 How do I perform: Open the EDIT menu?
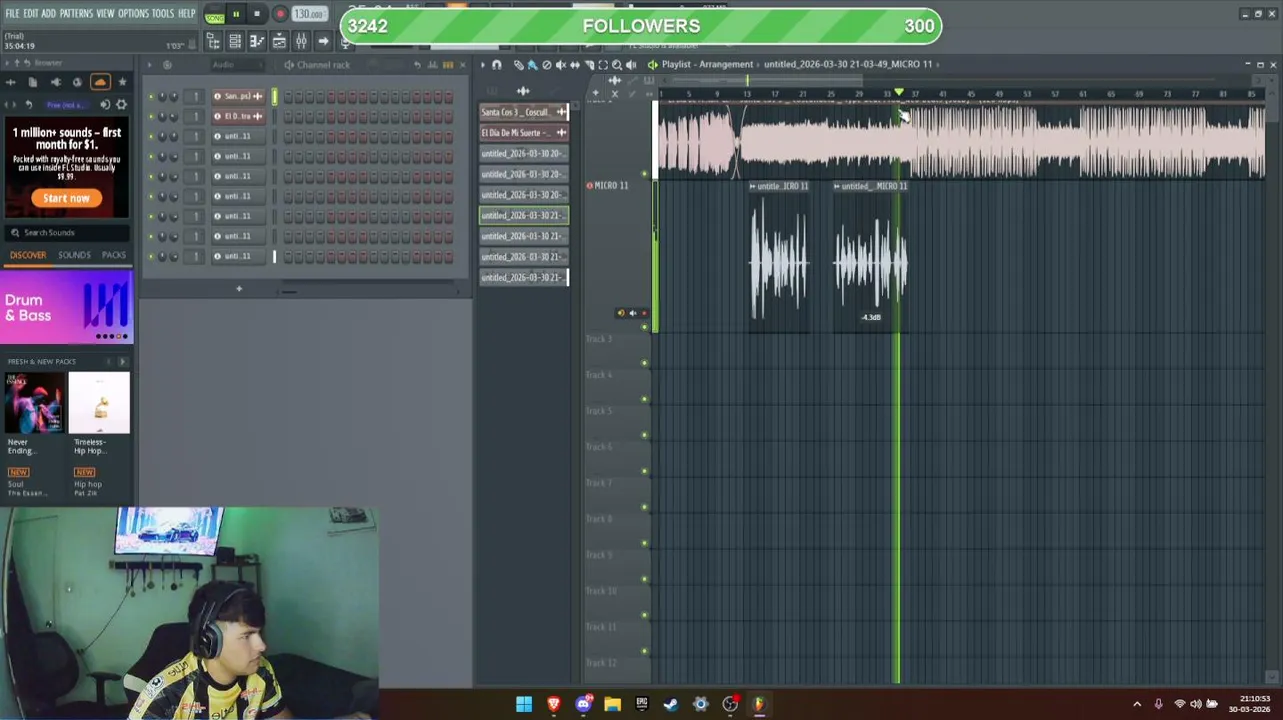click(x=30, y=13)
